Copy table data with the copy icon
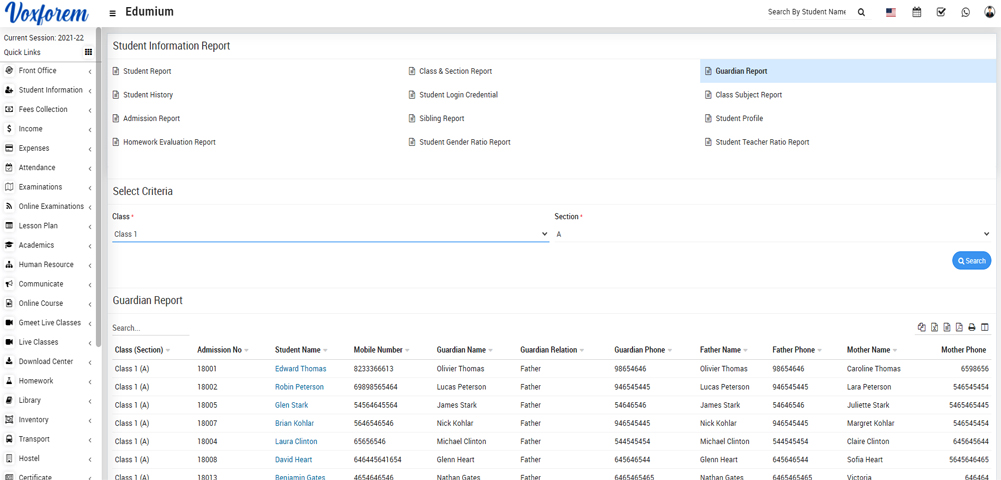Screen dimensions: 1001x480 tap(921, 327)
